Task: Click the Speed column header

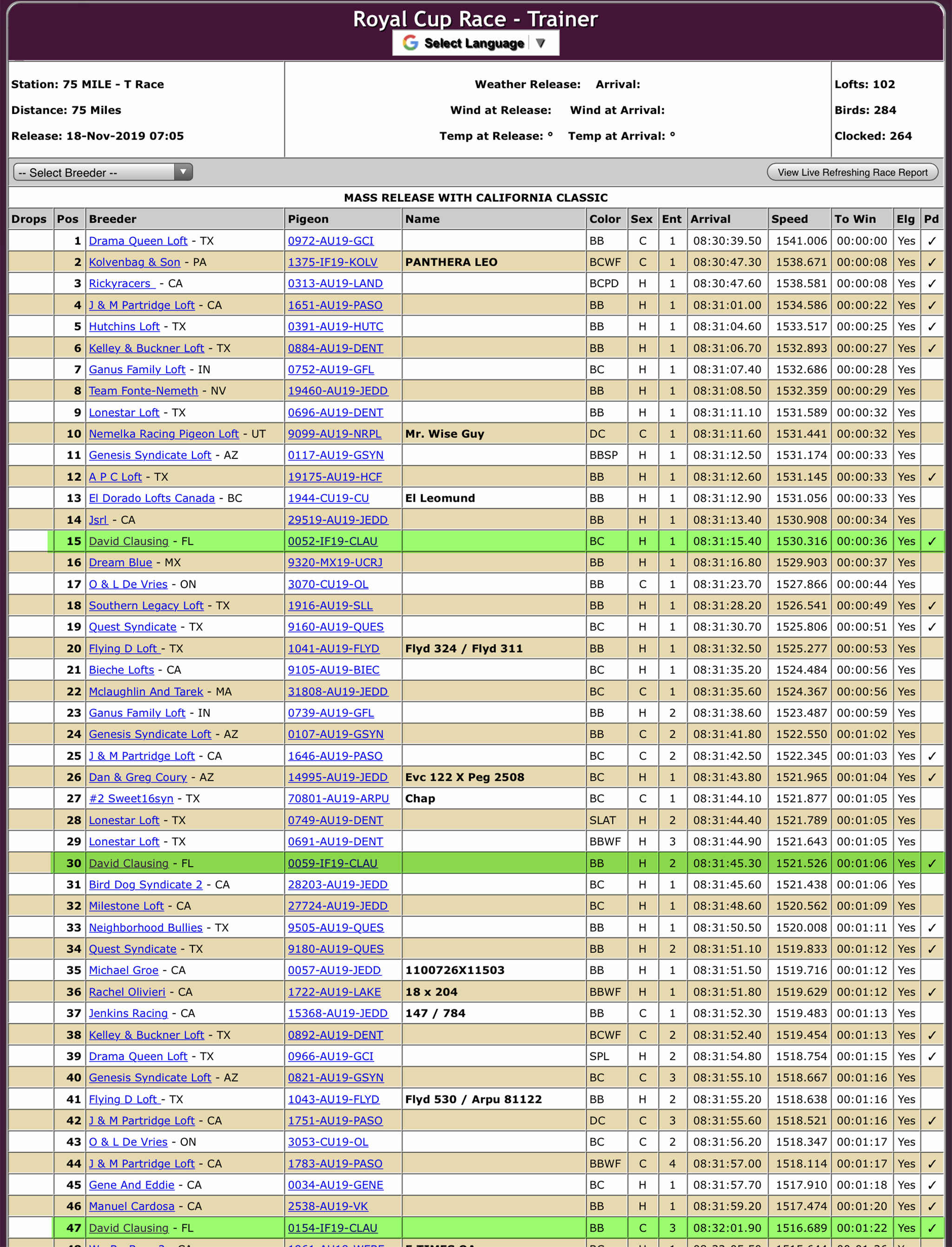Action: point(789,219)
